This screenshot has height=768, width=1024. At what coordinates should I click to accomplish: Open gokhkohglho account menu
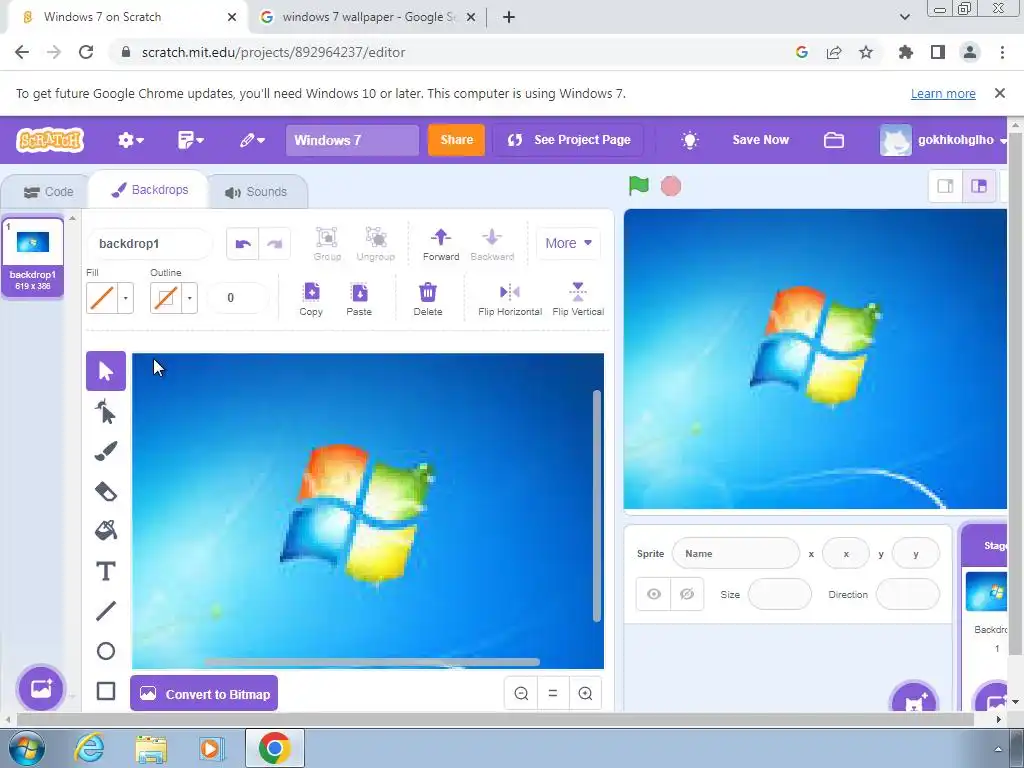(x=944, y=140)
